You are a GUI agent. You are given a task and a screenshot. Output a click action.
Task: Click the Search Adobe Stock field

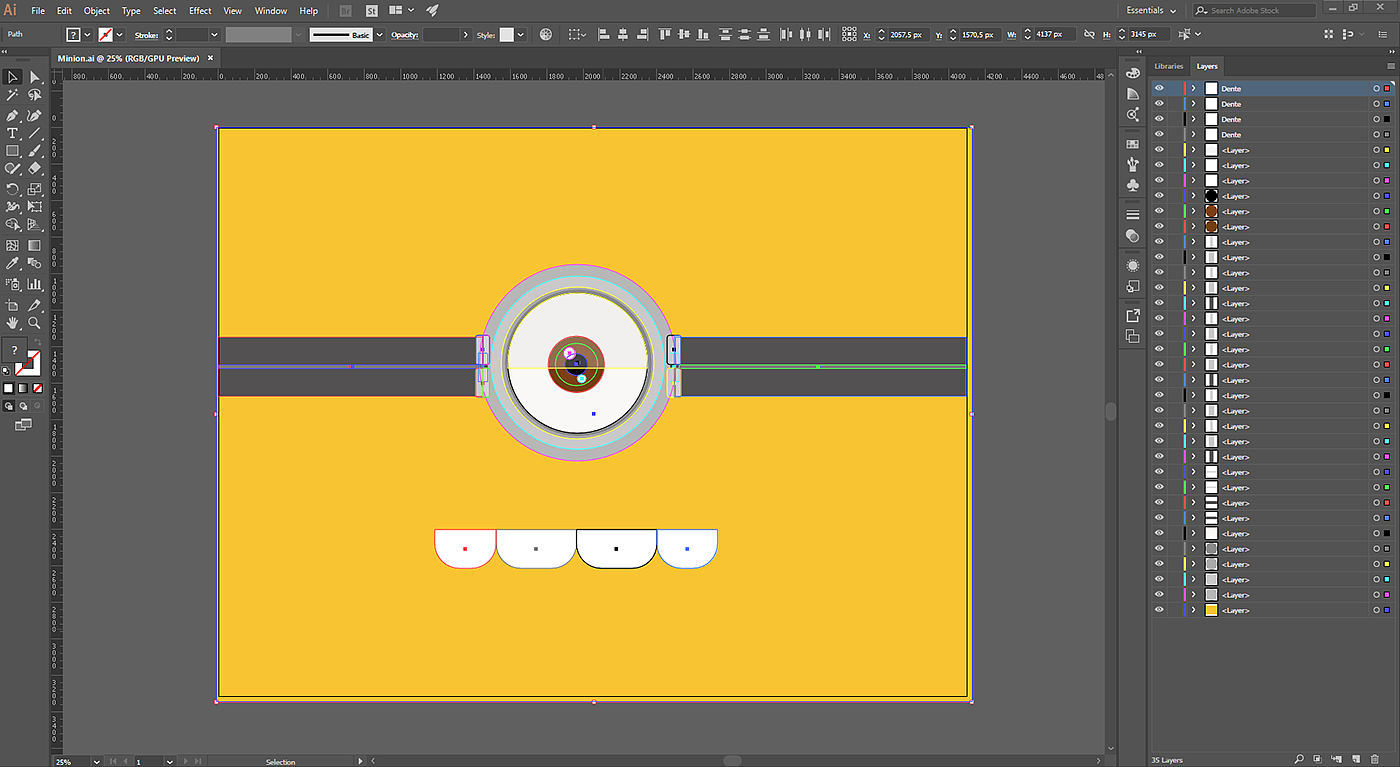coord(1254,10)
